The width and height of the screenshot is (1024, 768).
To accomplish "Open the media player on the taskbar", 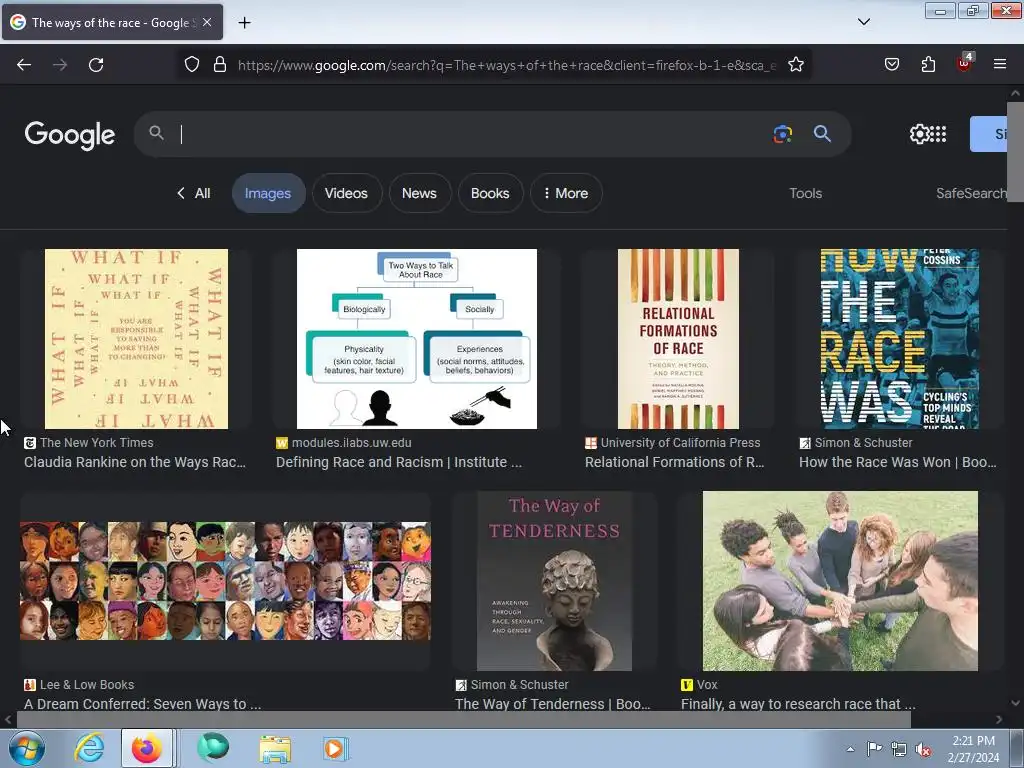I will tap(335, 749).
